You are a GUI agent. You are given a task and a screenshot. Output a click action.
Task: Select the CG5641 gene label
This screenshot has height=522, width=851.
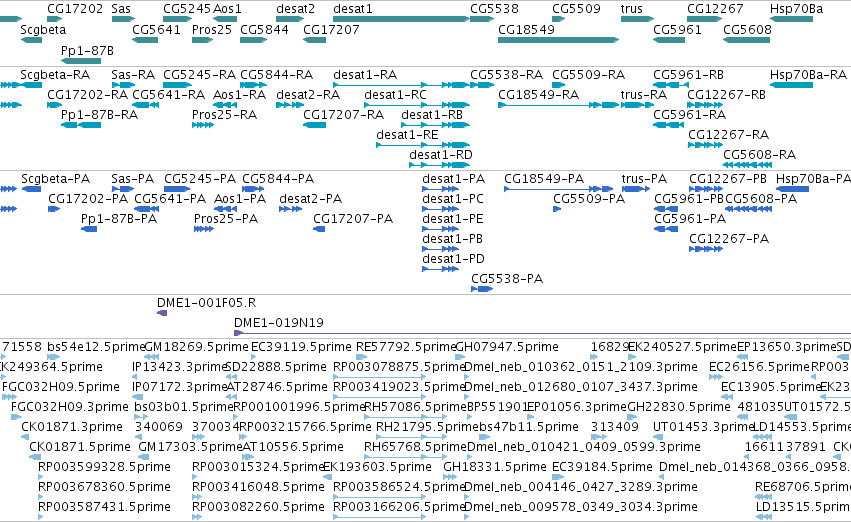(x=156, y=30)
